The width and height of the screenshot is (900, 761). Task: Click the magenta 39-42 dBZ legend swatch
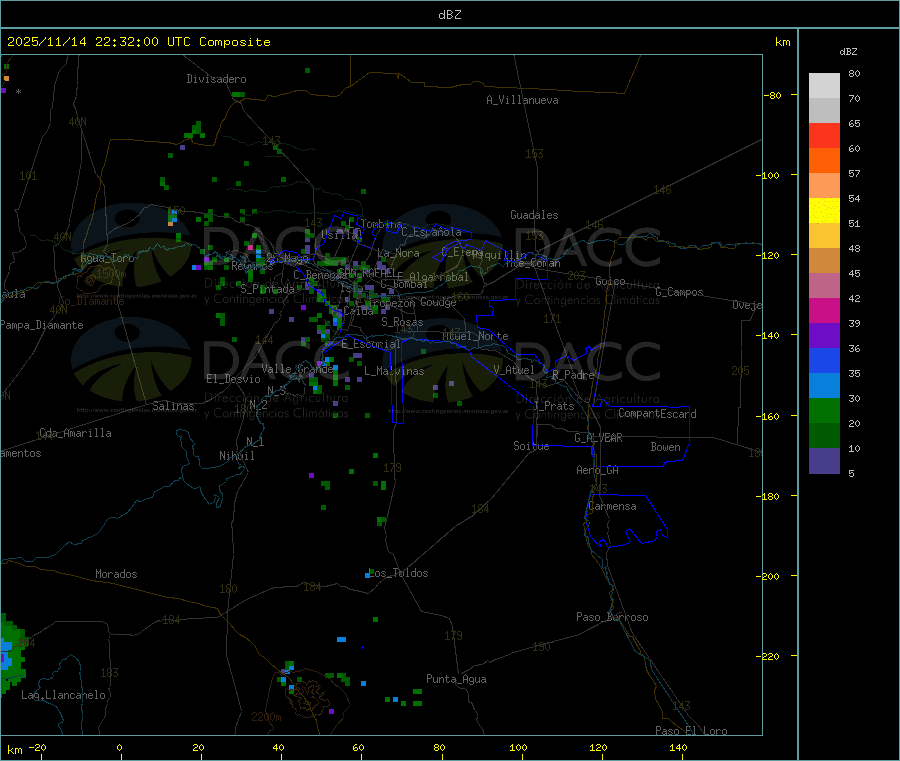pyautogui.click(x=824, y=310)
